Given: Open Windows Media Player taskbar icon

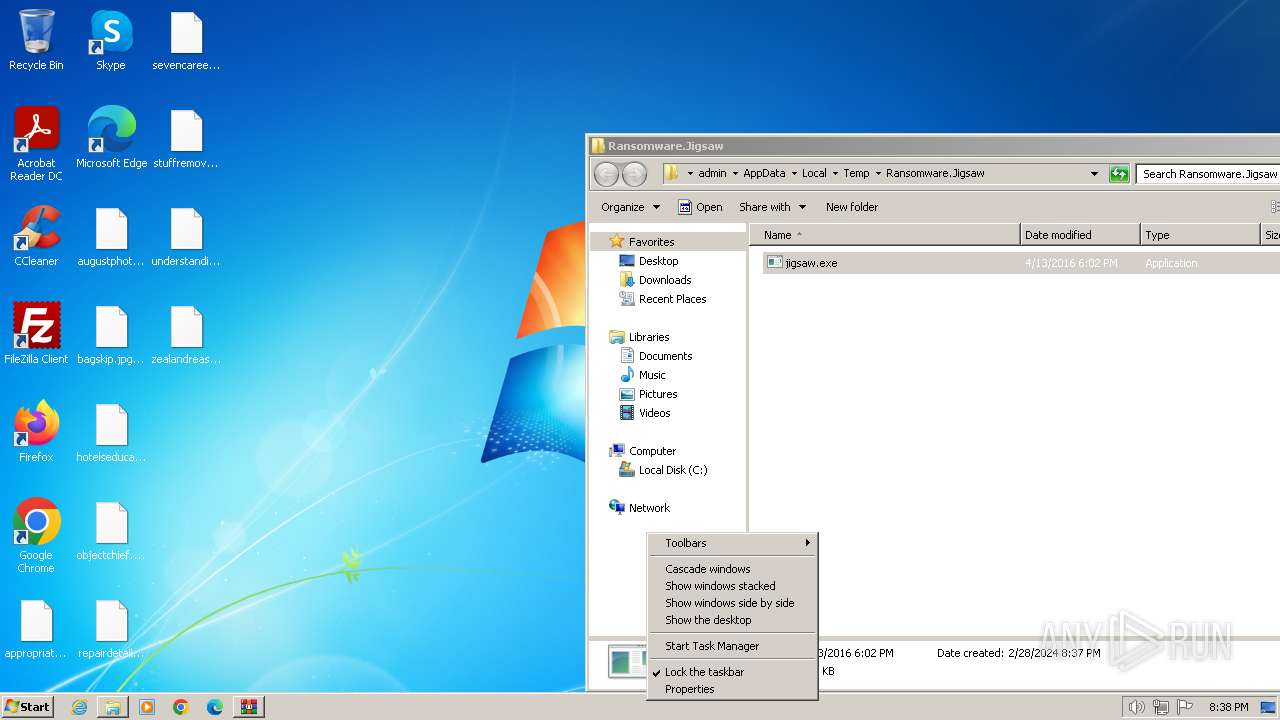Looking at the screenshot, I should point(147,707).
